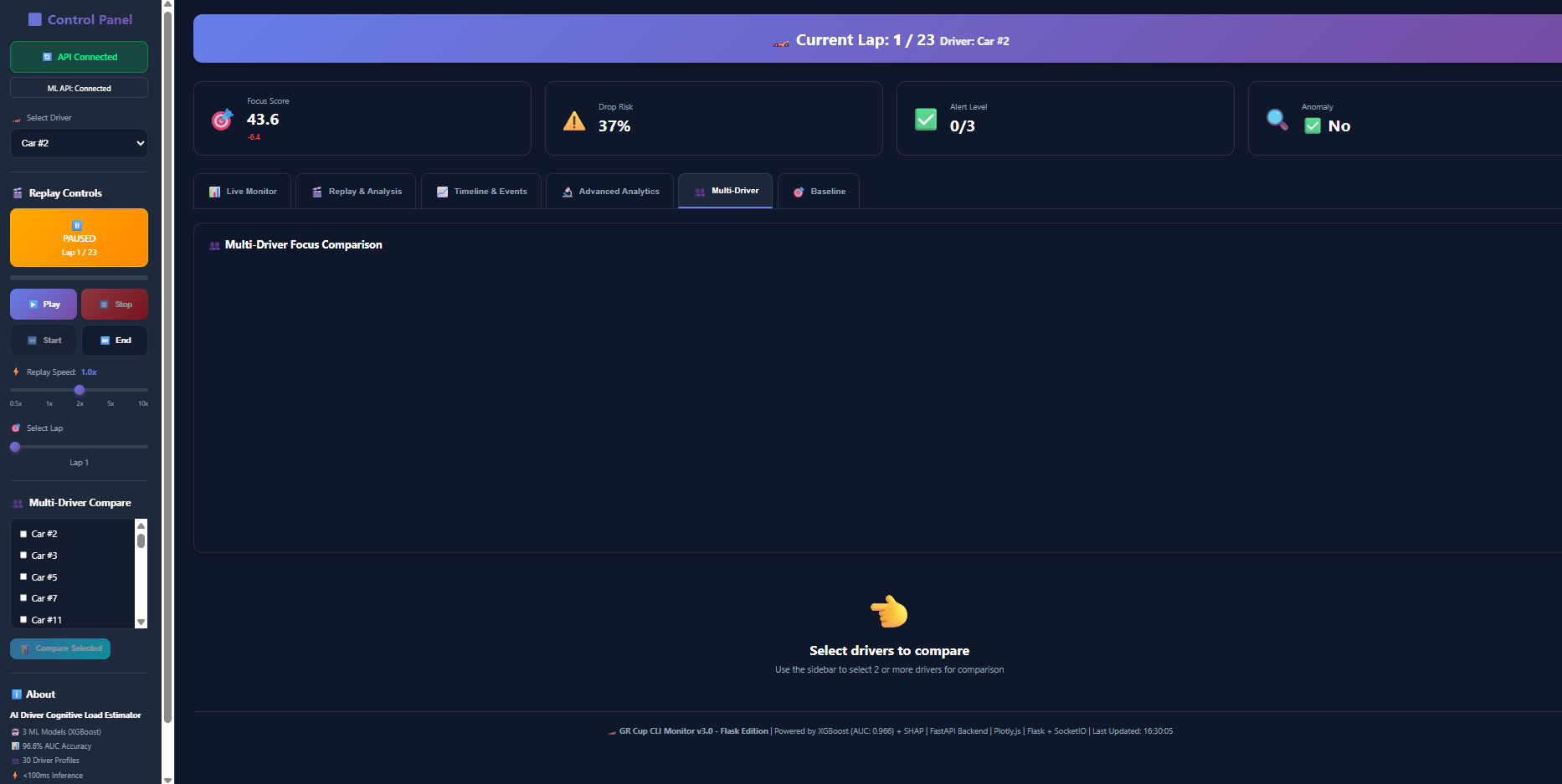1562x784 pixels.
Task: Switch to Advanced Analytics tab
Action: pyautogui.click(x=609, y=191)
